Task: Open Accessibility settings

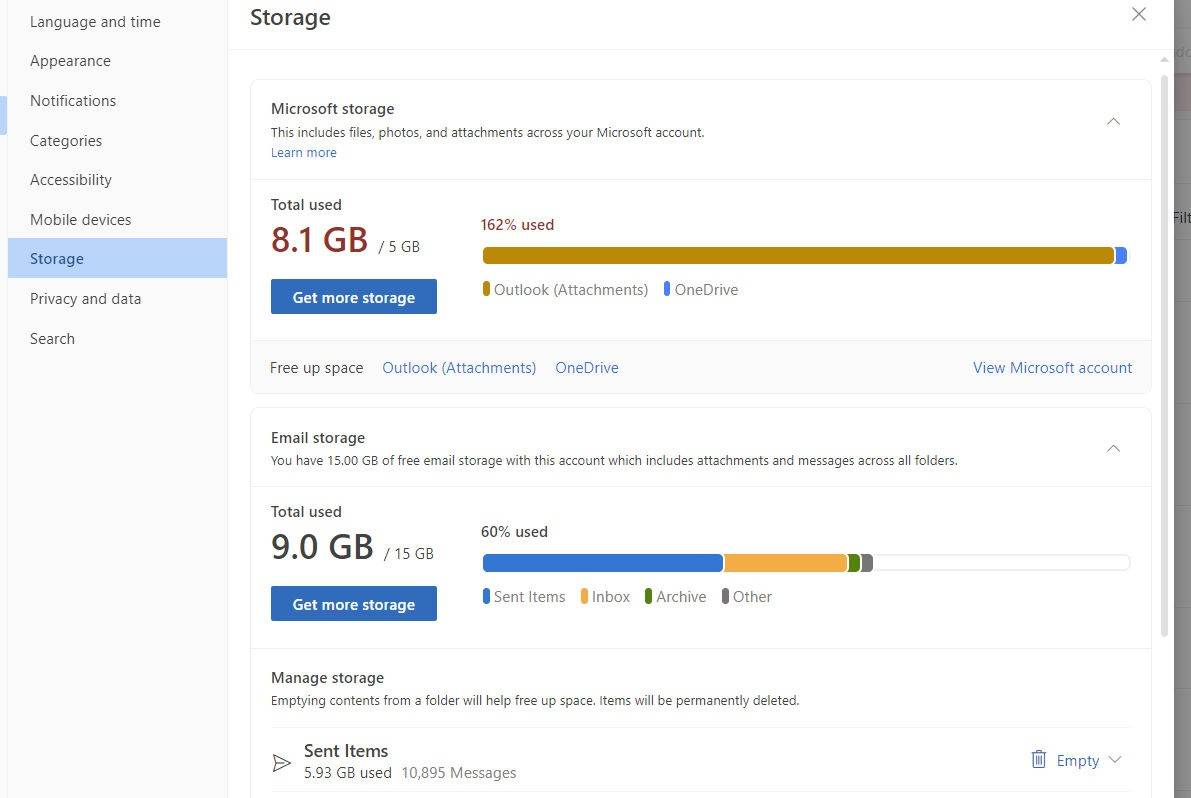Action: click(x=71, y=179)
